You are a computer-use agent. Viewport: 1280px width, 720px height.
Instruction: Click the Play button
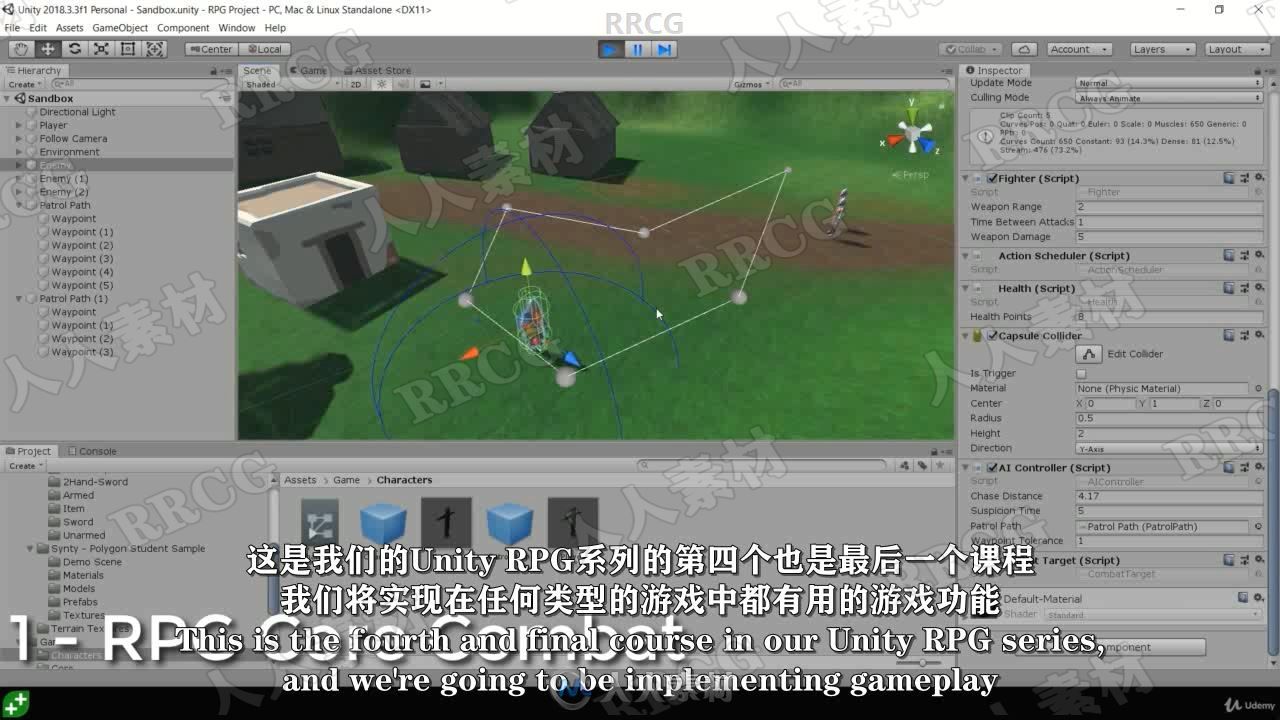click(611, 49)
